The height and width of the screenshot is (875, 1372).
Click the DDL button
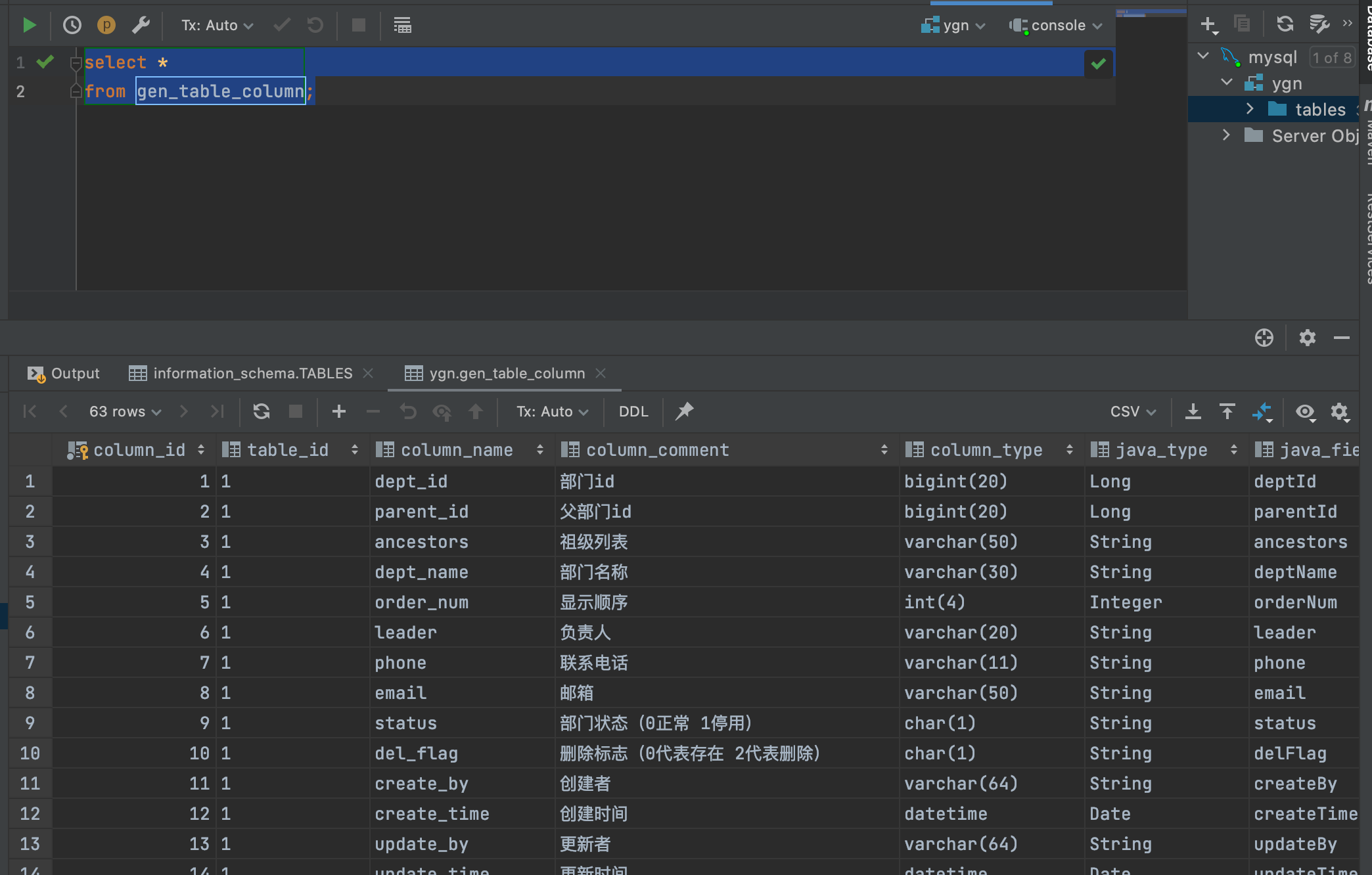click(633, 411)
